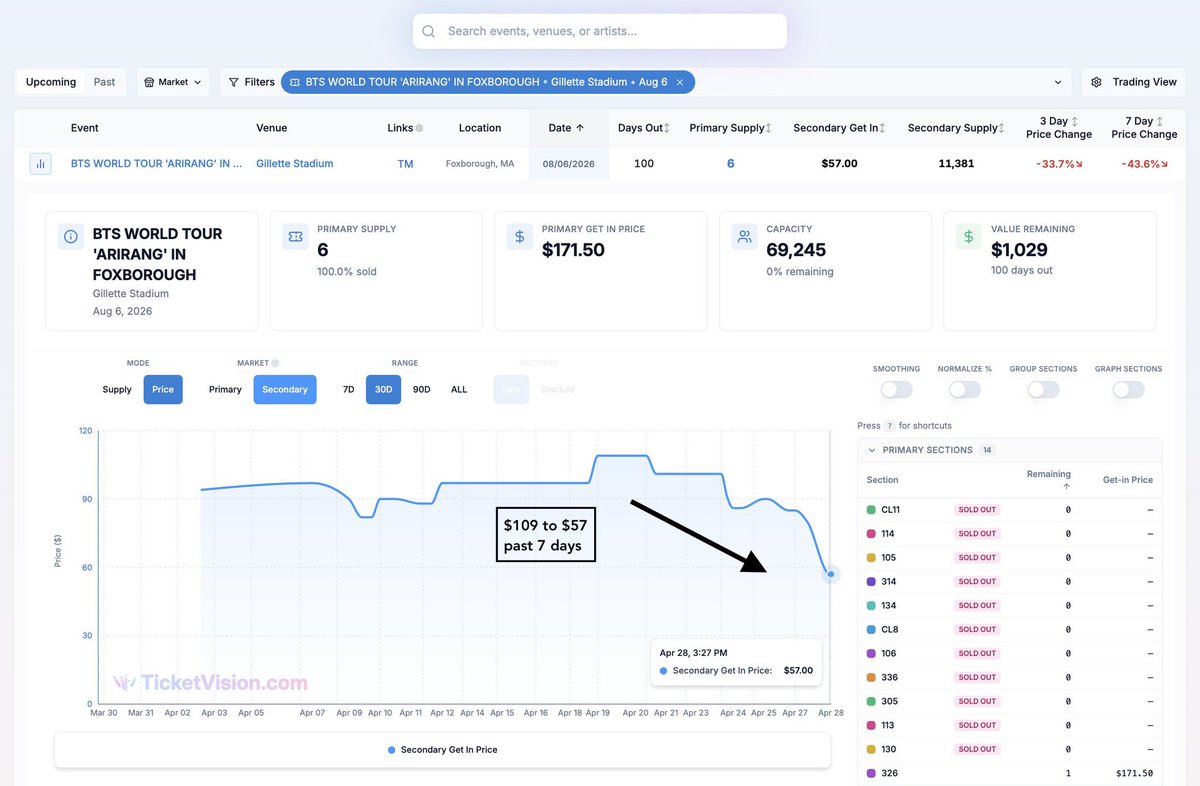Sort by Primary Supply column
The width and height of the screenshot is (1200, 786).
769,128
